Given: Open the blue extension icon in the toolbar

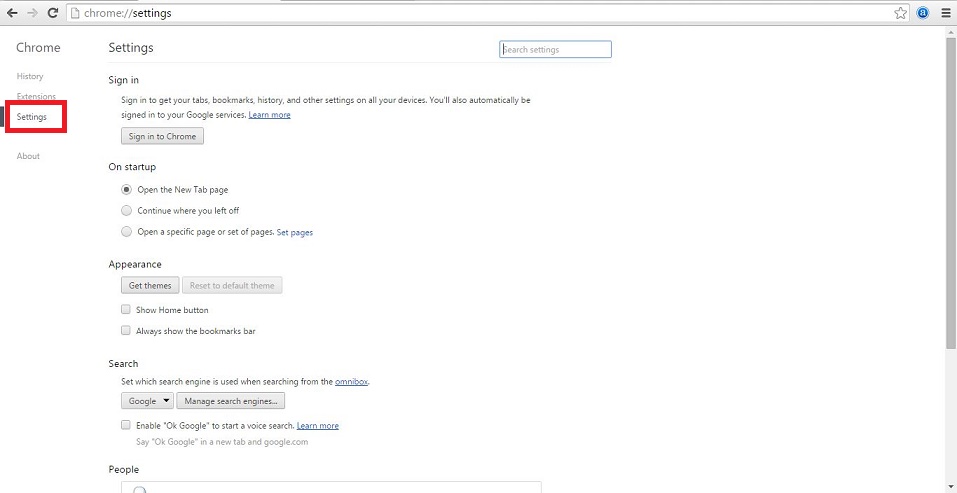Looking at the screenshot, I should click(923, 13).
